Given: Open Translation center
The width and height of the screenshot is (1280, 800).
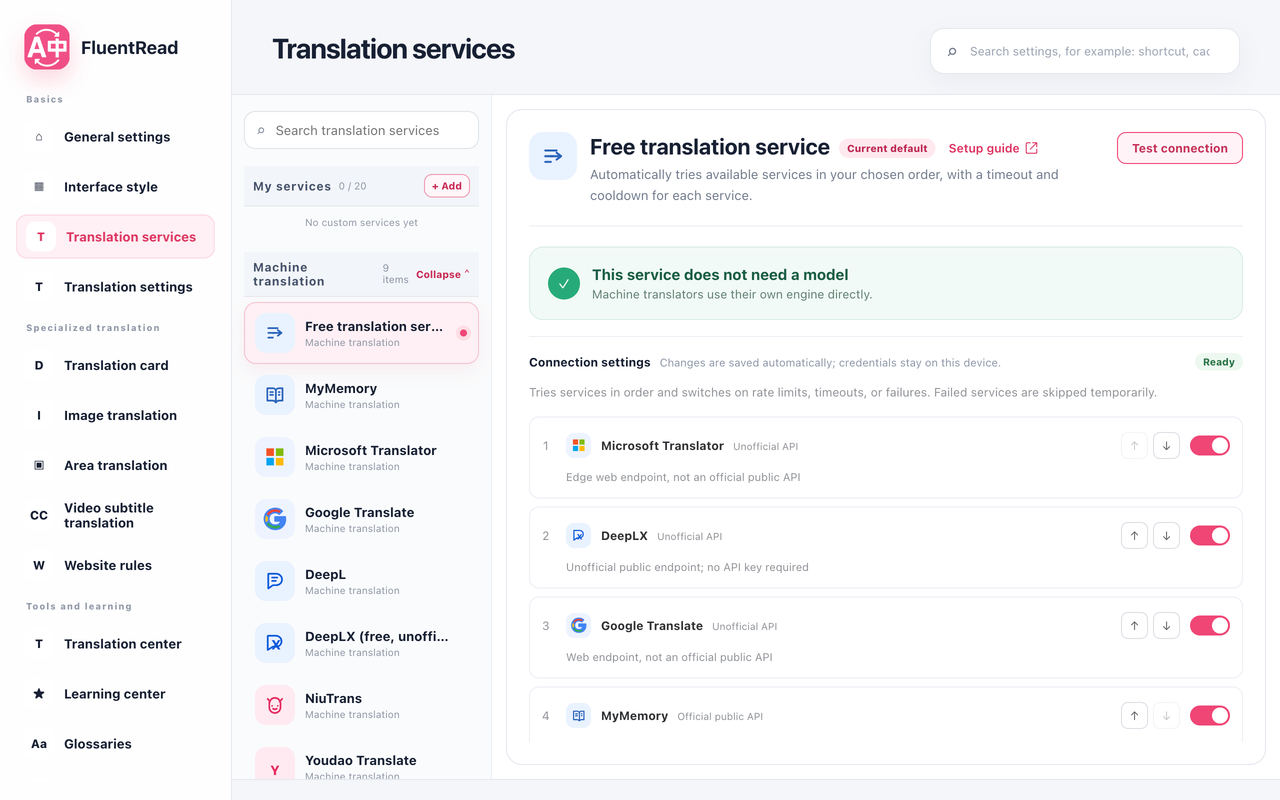Looking at the screenshot, I should pyautogui.click(x=115, y=644).
